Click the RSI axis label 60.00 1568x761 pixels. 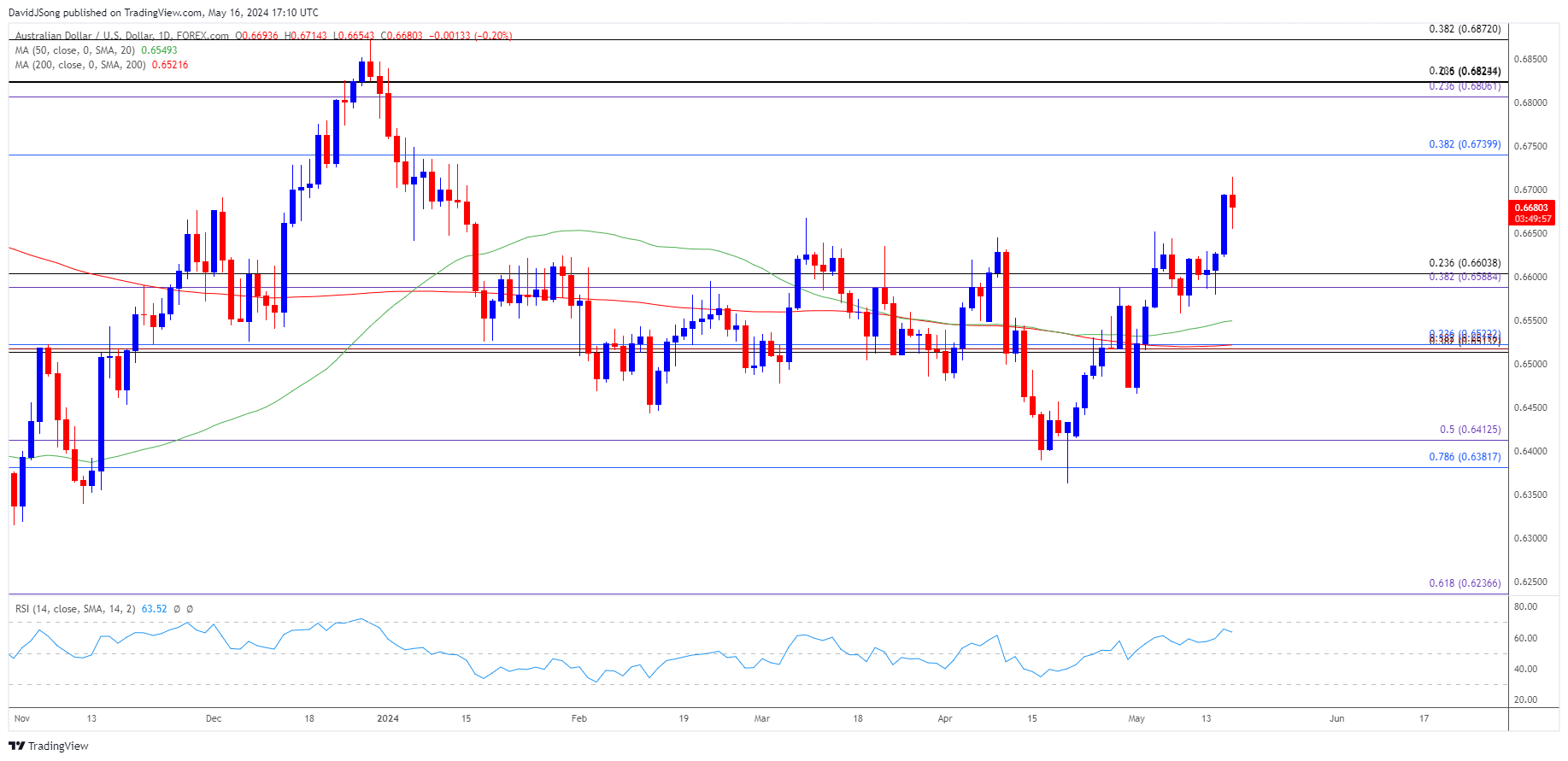tap(1525, 638)
